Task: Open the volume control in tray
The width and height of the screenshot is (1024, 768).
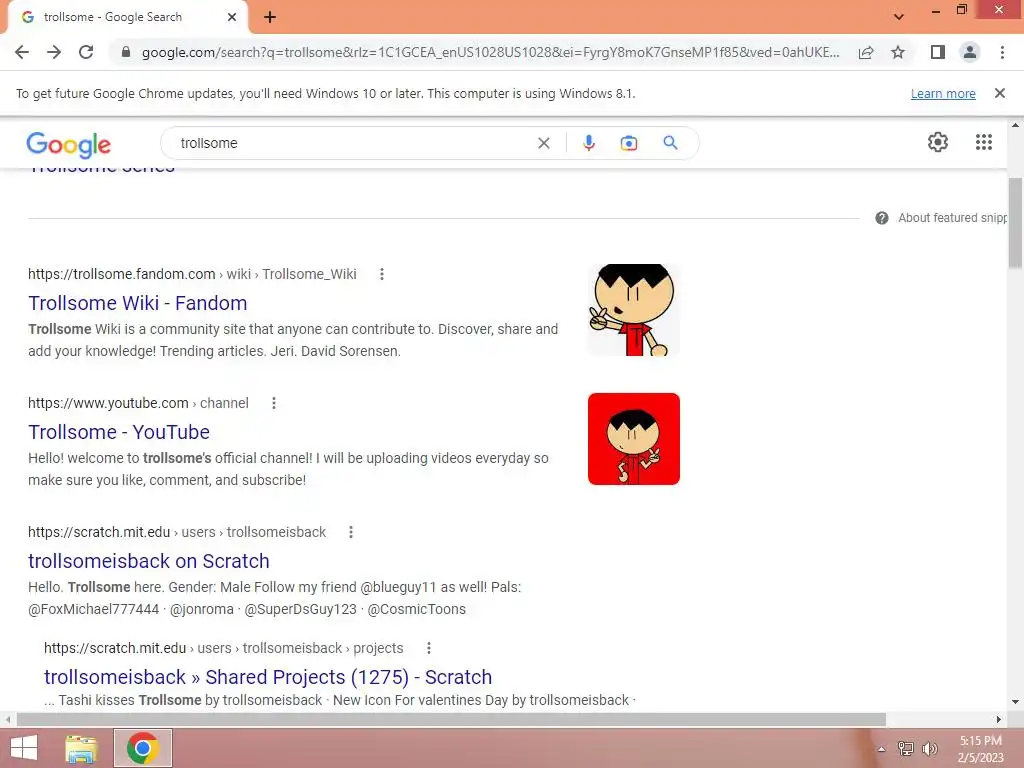Action: pyautogui.click(x=929, y=748)
